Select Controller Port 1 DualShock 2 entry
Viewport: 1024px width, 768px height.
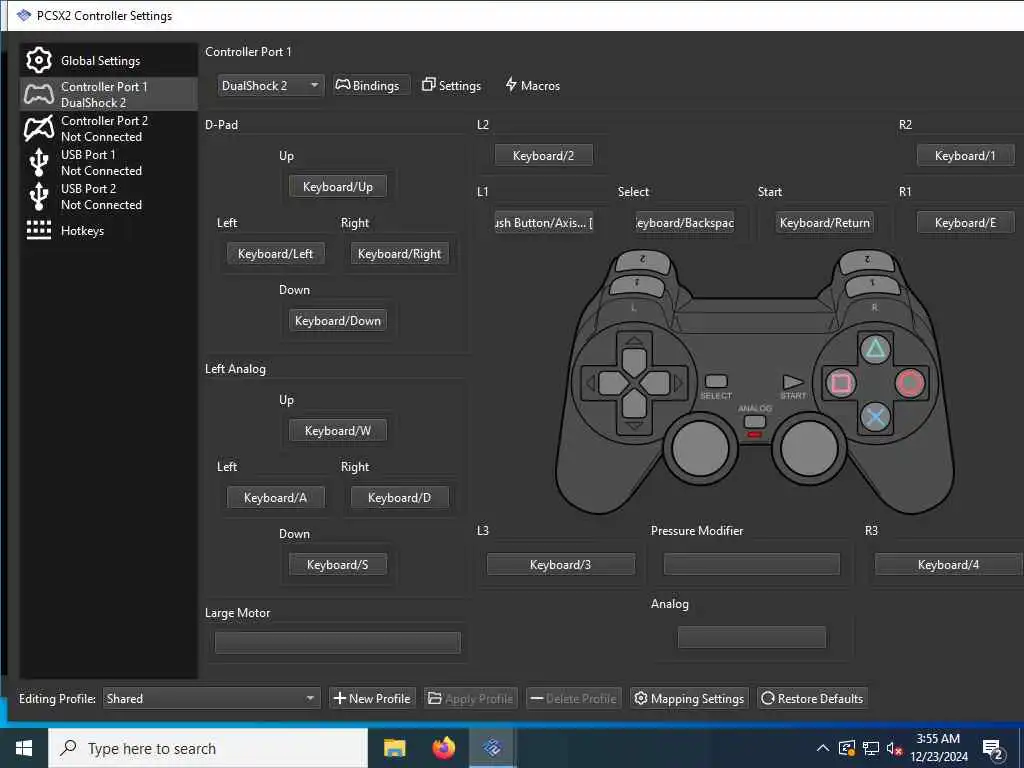108,94
